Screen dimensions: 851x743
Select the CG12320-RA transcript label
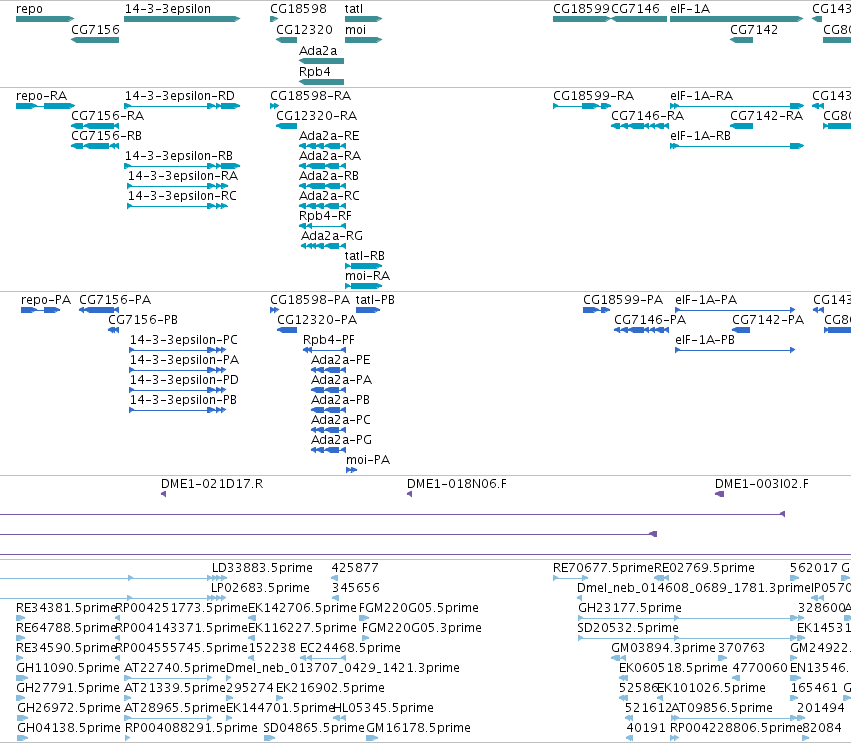pos(316,116)
